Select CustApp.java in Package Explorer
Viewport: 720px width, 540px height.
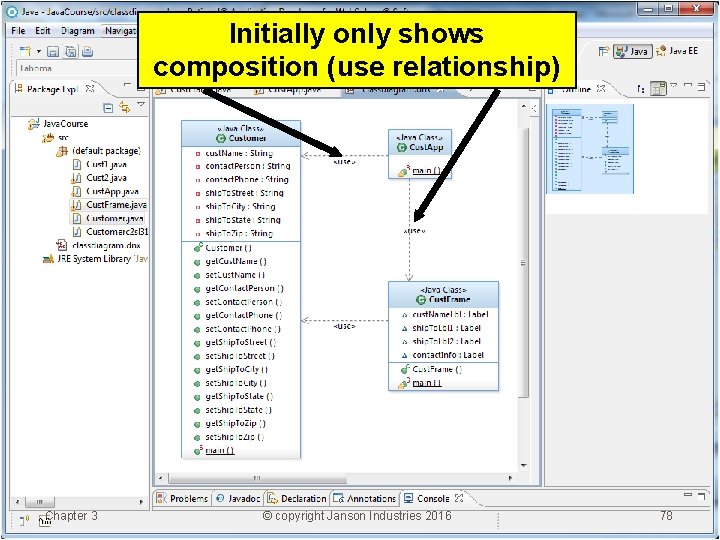tap(105, 191)
